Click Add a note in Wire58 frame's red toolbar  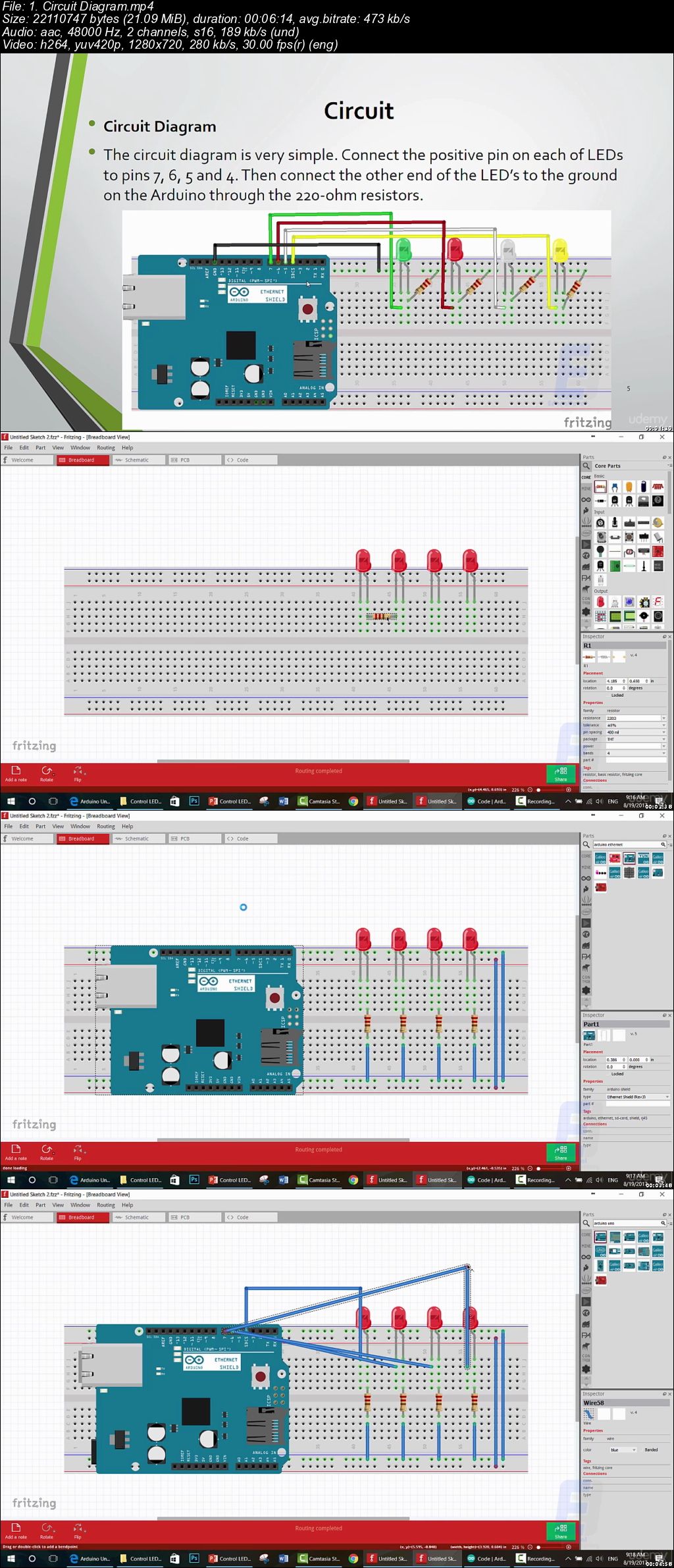click(x=16, y=1530)
